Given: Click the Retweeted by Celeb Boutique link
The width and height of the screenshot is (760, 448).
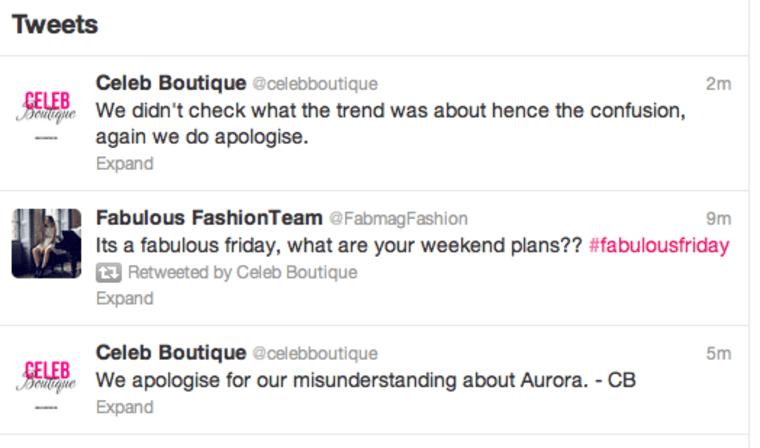Looking at the screenshot, I should point(242,272).
